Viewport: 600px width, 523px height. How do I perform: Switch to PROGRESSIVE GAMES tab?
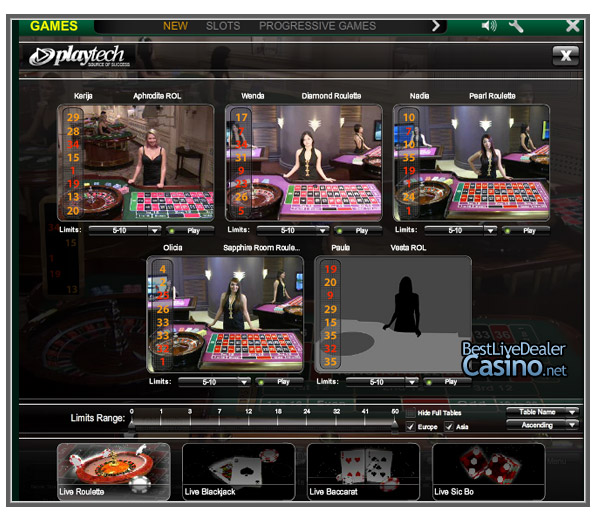coord(318,26)
